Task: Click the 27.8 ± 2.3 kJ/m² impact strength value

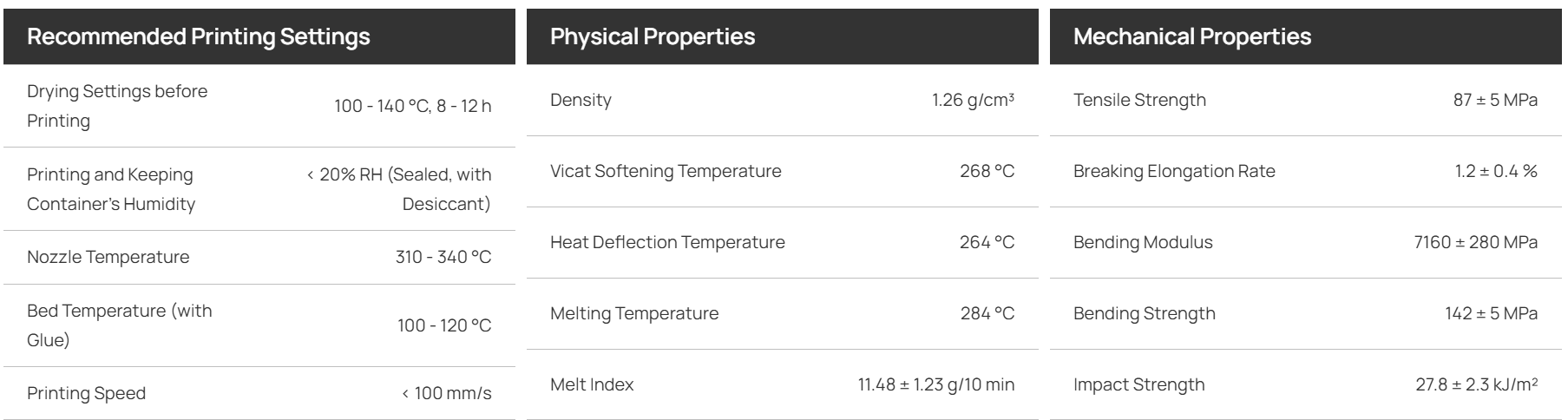Action: click(1477, 384)
